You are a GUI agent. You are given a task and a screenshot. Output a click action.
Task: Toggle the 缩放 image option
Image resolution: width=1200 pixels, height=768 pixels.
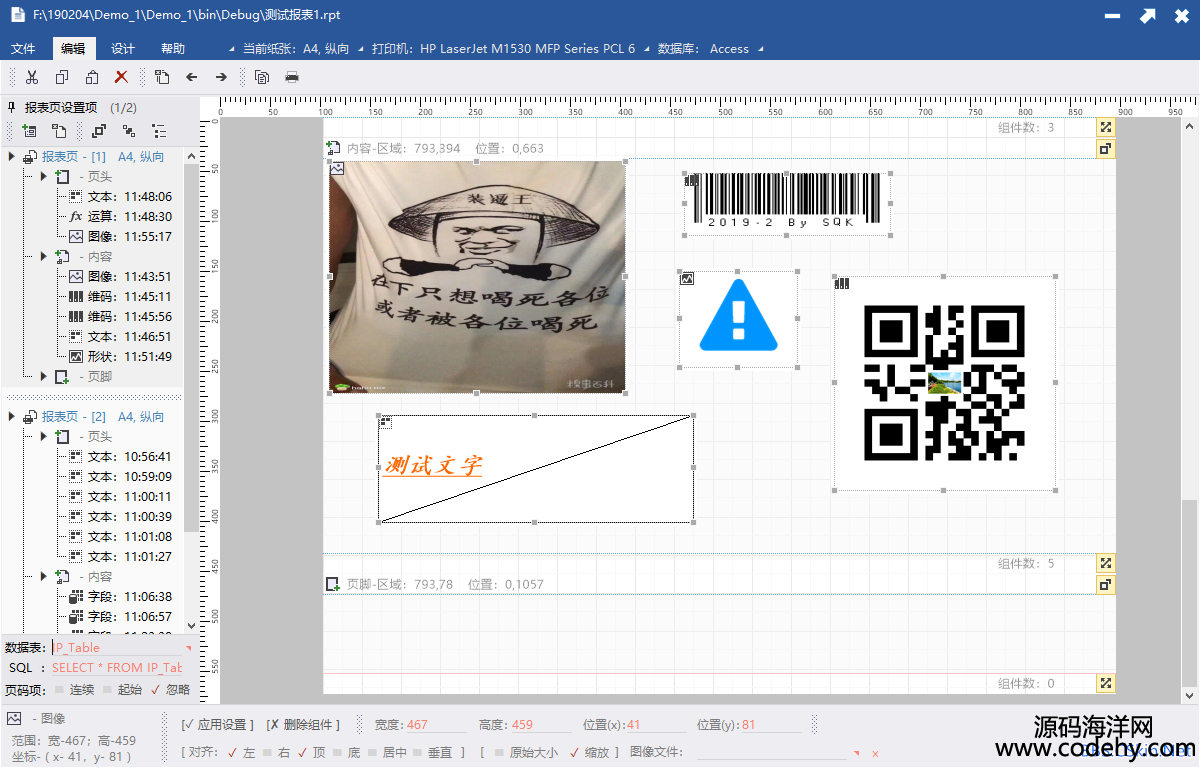588,753
